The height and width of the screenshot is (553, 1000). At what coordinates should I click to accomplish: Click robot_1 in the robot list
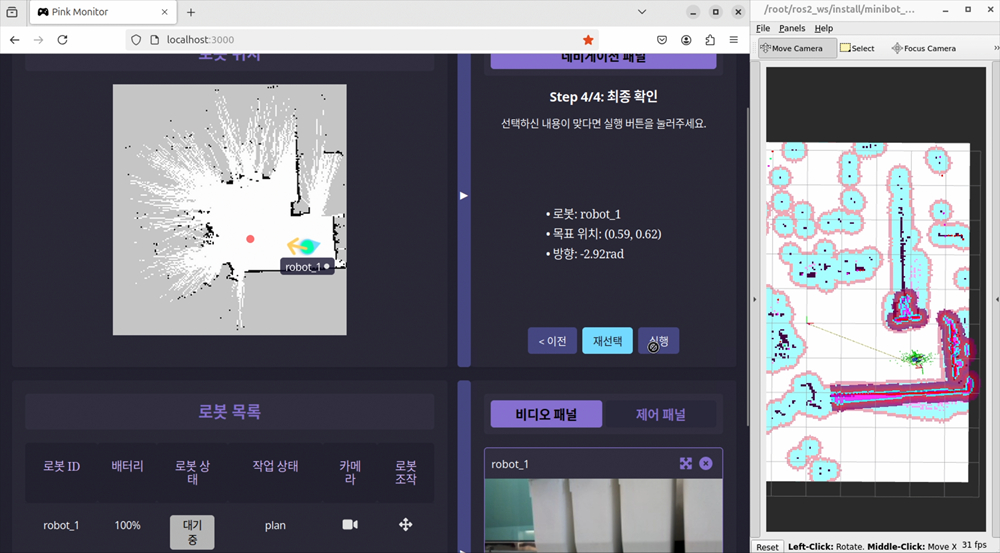coord(61,526)
